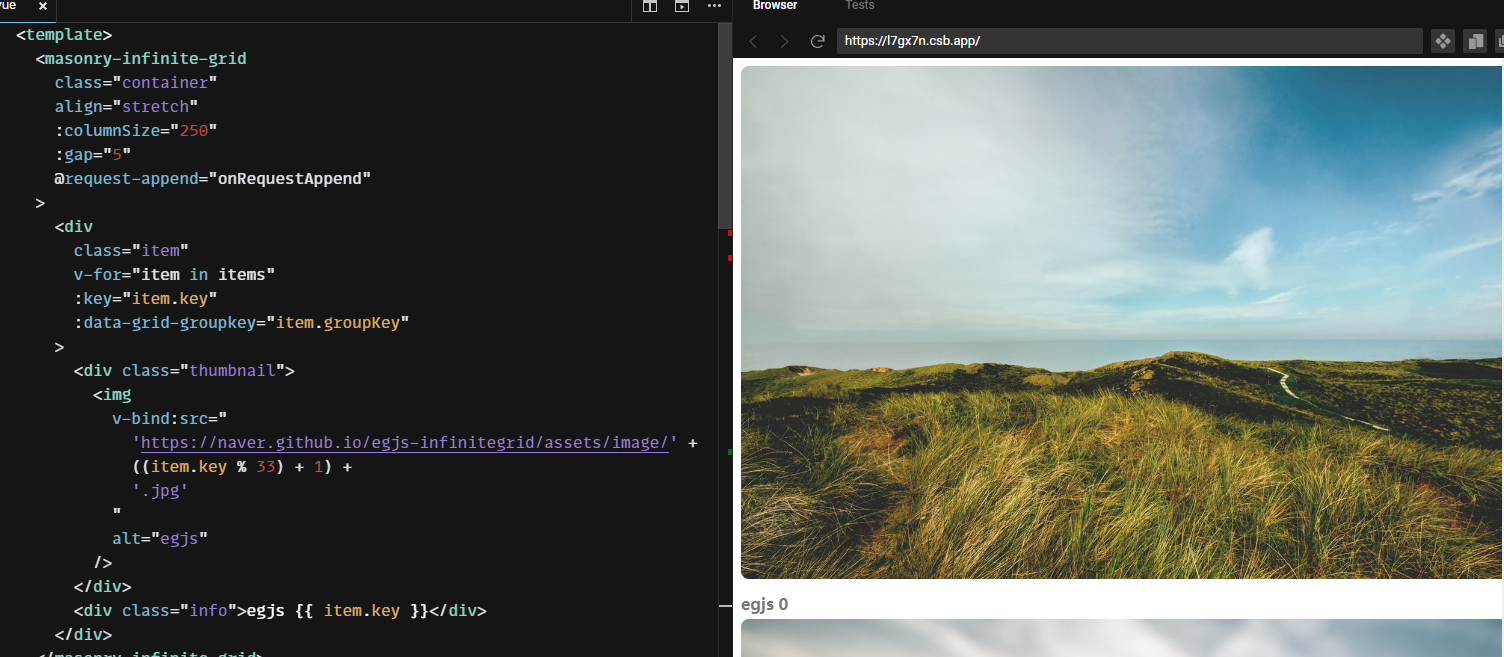
Task: Switch to the Tests tab
Action: [x=859, y=6]
